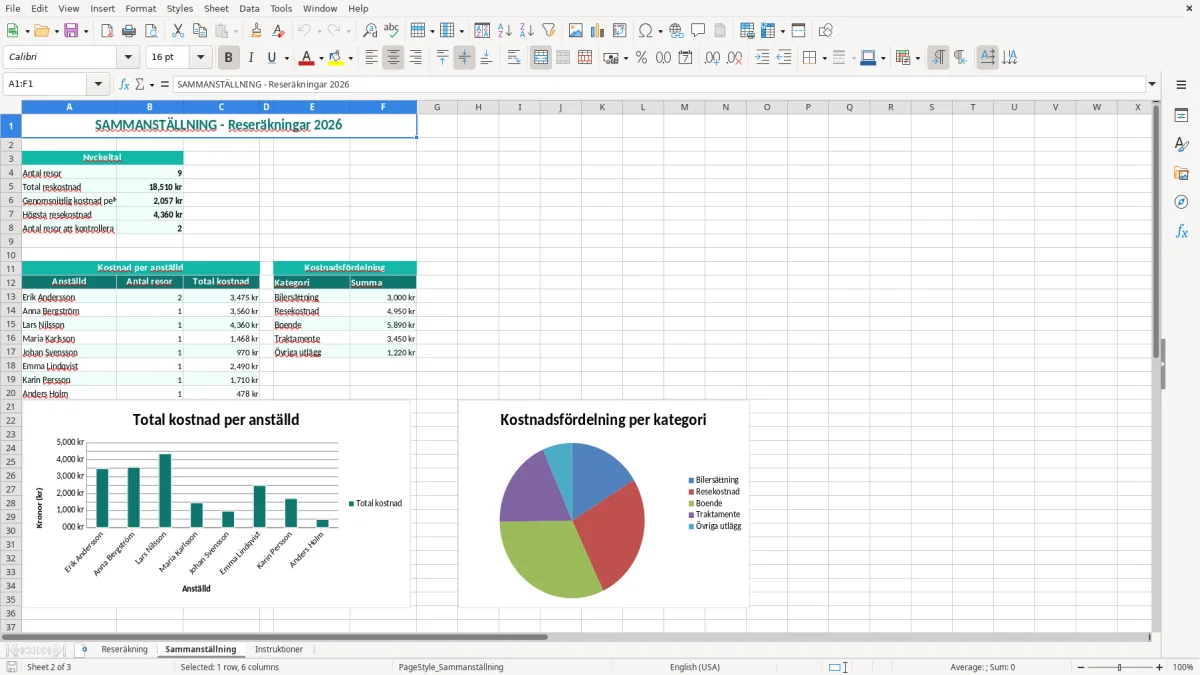The height and width of the screenshot is (675, 1200).
Task: Insert a hyperlink
Action: point(677,31)
